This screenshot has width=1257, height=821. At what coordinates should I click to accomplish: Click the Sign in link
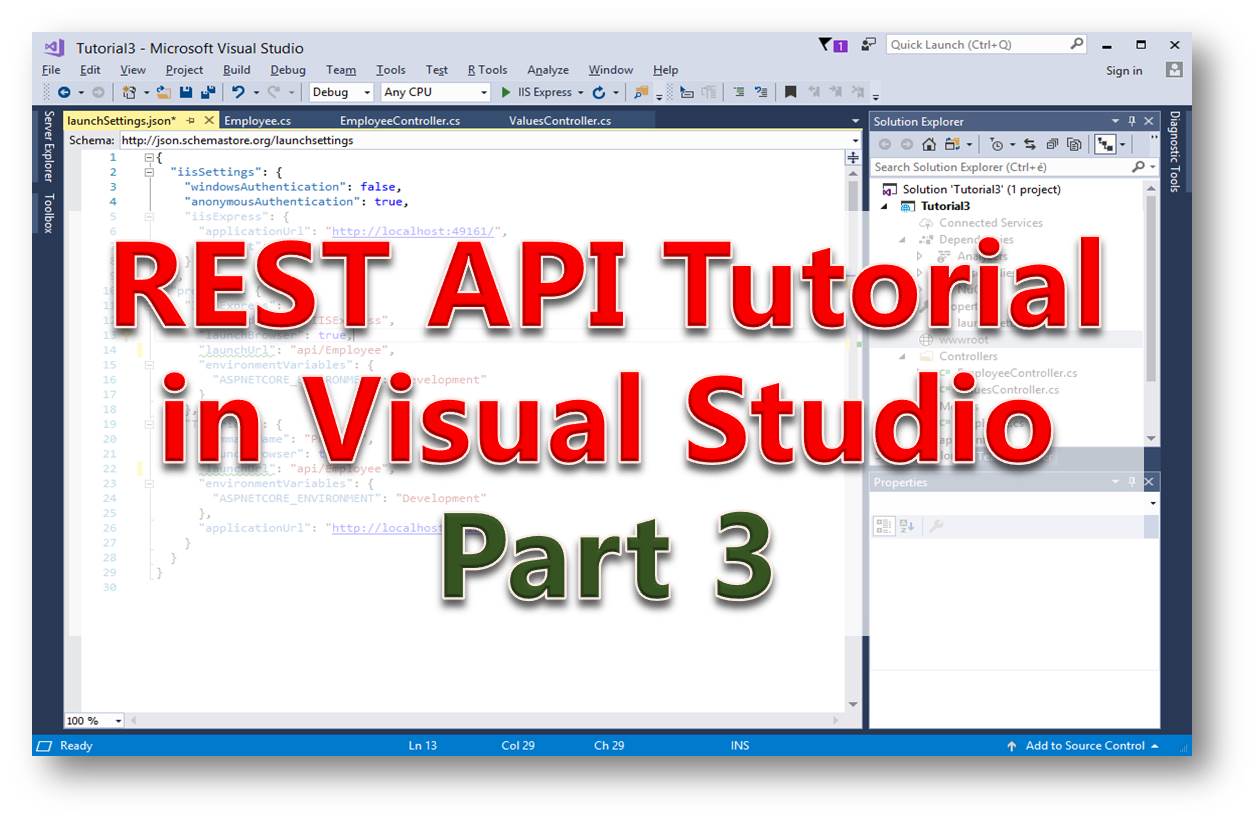tap(1123, 70)
